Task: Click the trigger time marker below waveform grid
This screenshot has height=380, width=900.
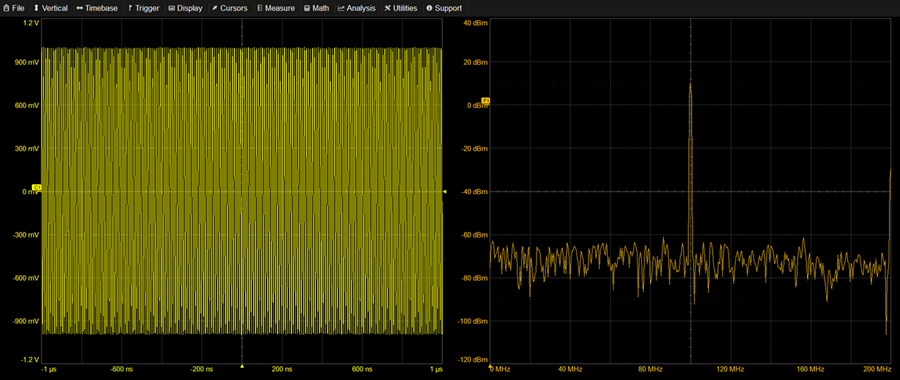Action: click(242, 366)
